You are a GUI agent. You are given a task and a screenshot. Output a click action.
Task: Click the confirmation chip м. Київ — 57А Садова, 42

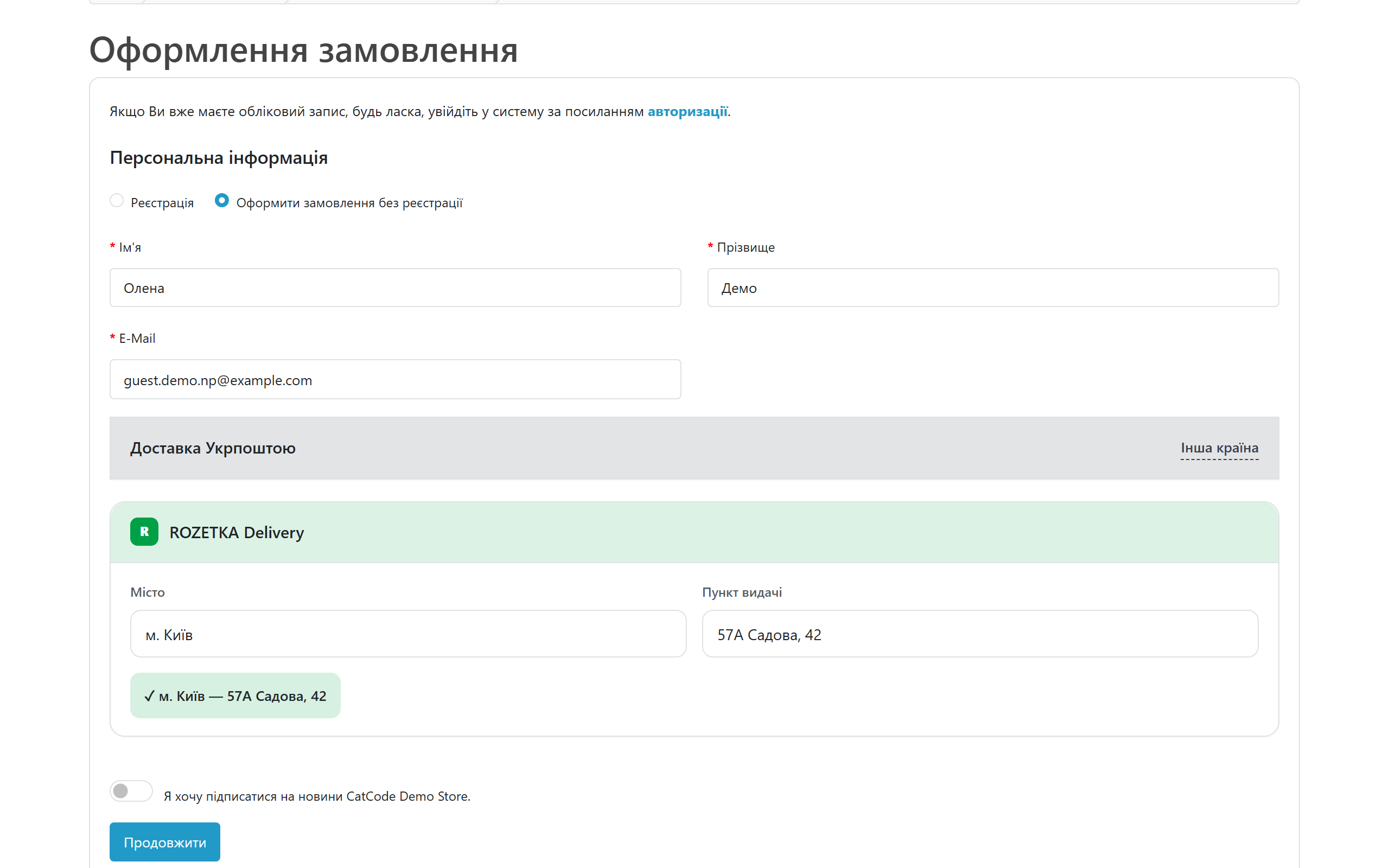coord(235,696)
